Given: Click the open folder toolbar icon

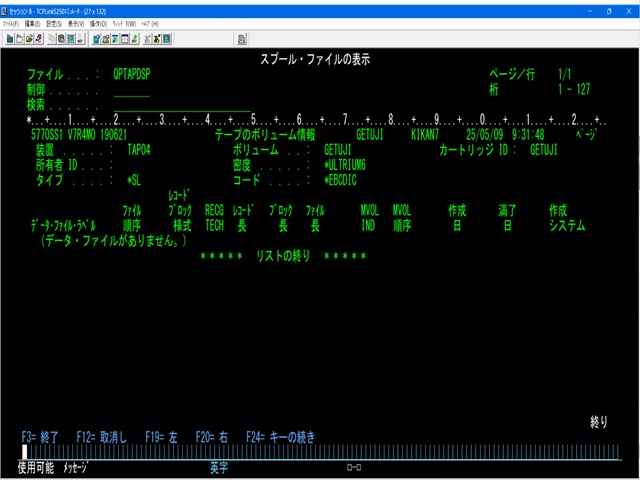Looking at the screenshot, I should point(29,38).
